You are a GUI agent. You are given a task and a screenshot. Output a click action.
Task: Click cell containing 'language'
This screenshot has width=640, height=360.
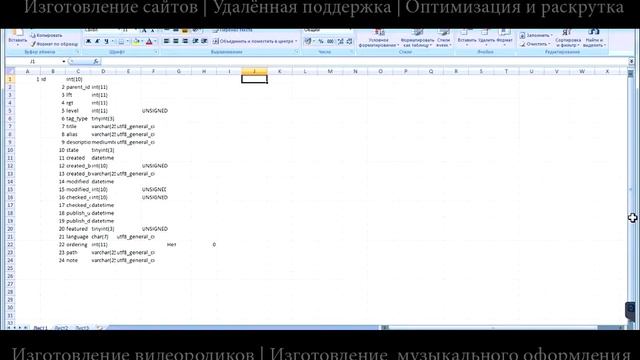pyautogui.click(x=78, y=237)
